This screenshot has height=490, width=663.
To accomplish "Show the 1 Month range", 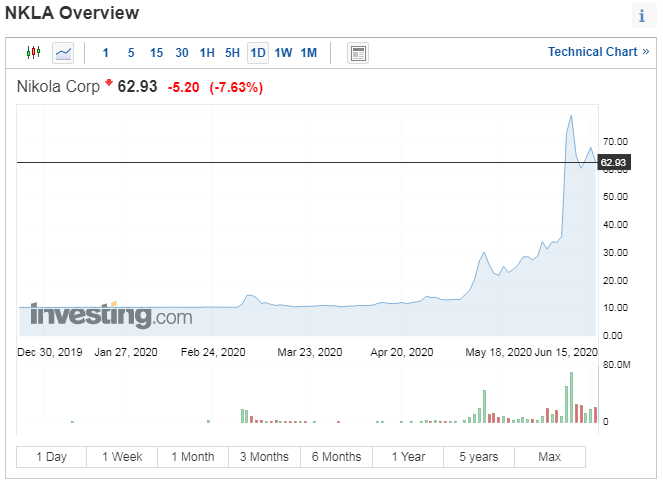I will click(x=193, y=457).
